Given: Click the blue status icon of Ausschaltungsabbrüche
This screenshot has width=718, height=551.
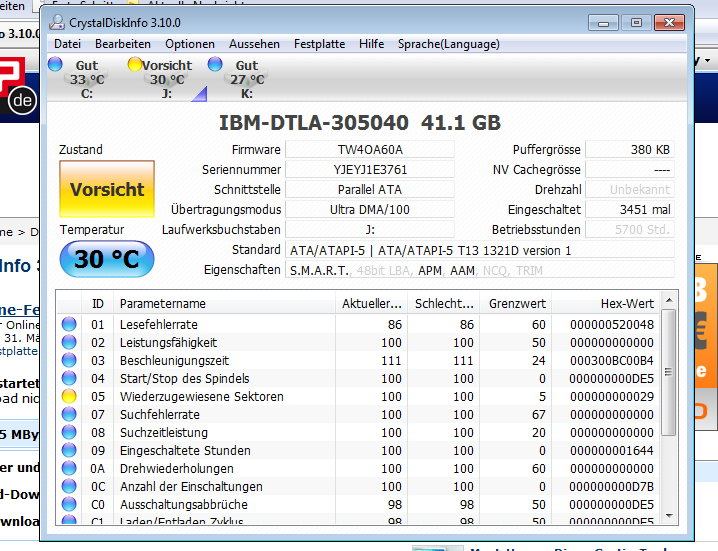Looking at the screenshot, I should point(69,504).
